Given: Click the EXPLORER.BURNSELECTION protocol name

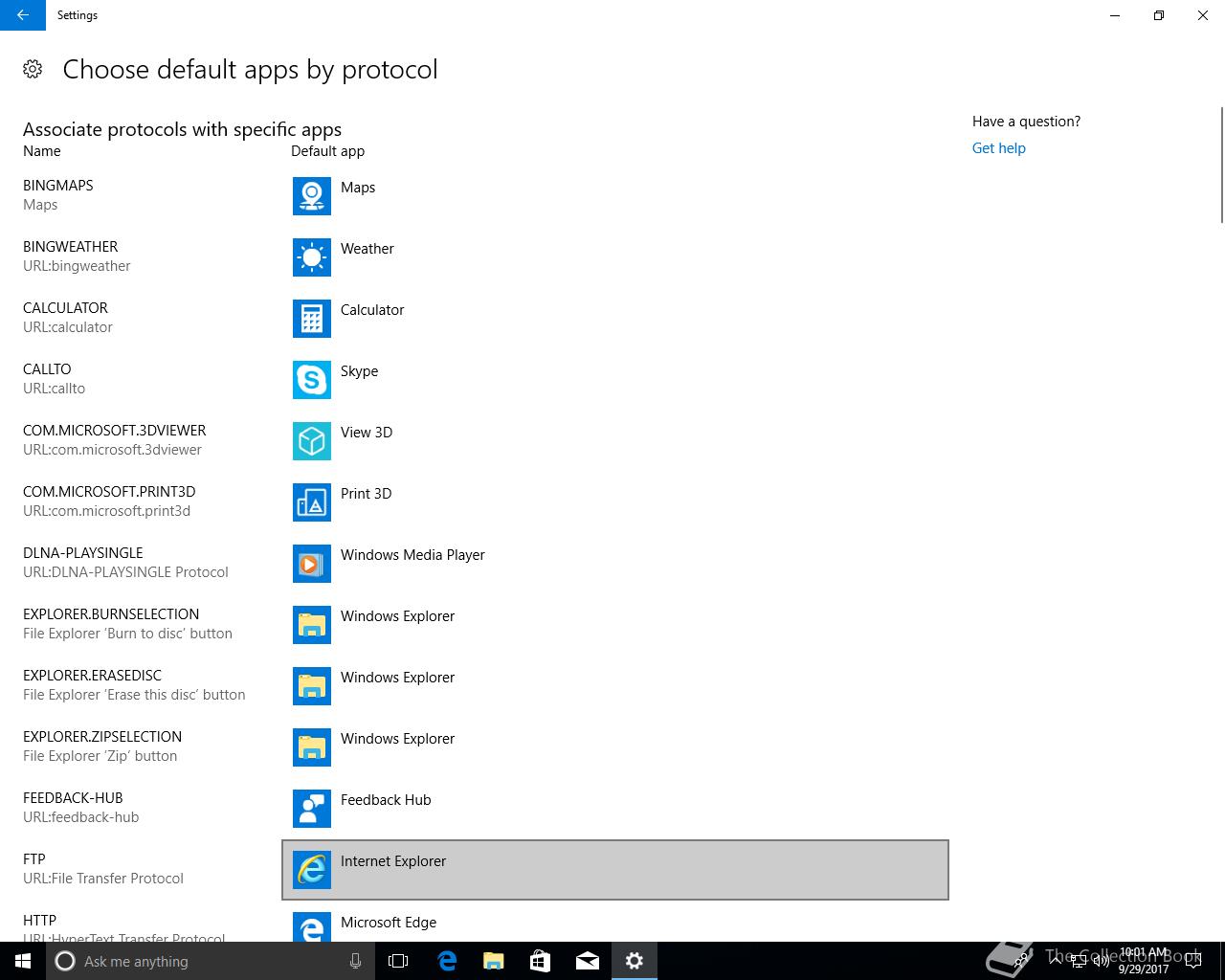Looking at the screenshot, I should click(111, 614).
